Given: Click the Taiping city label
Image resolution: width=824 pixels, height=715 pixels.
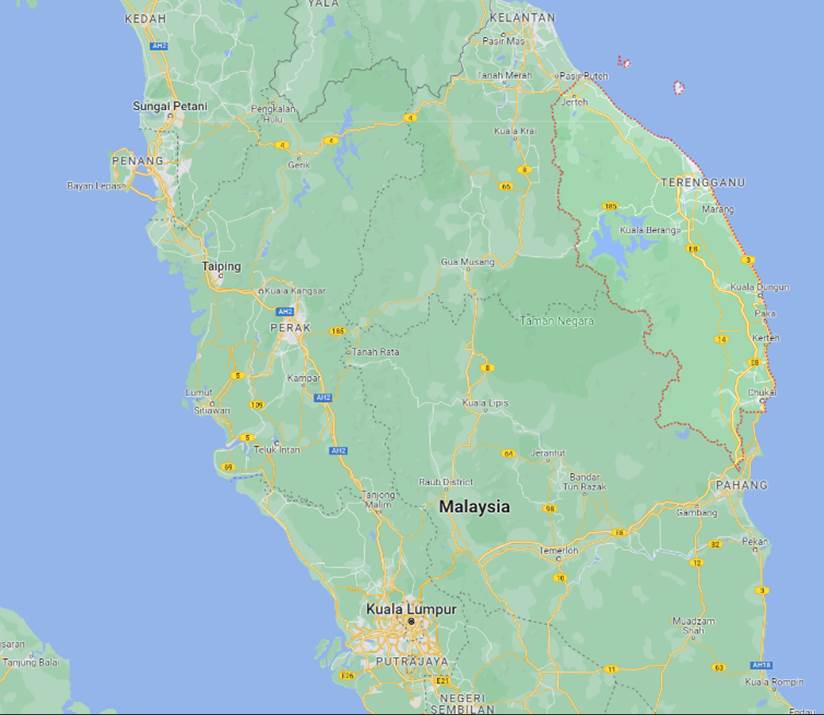Looking at the screenshot, I should tap(221, 266).
